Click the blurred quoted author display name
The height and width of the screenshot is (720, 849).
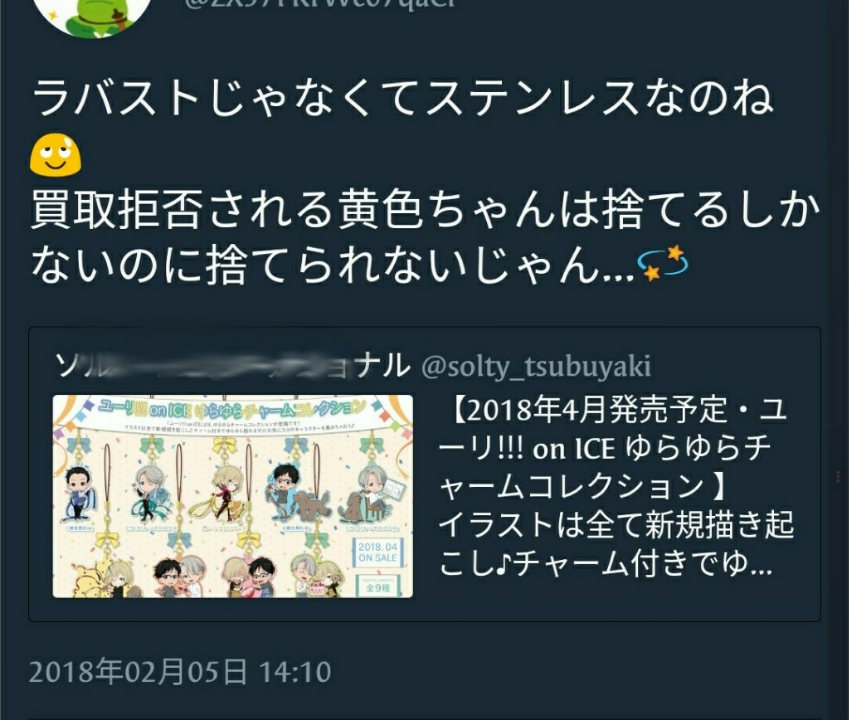[x=232, y=365]
